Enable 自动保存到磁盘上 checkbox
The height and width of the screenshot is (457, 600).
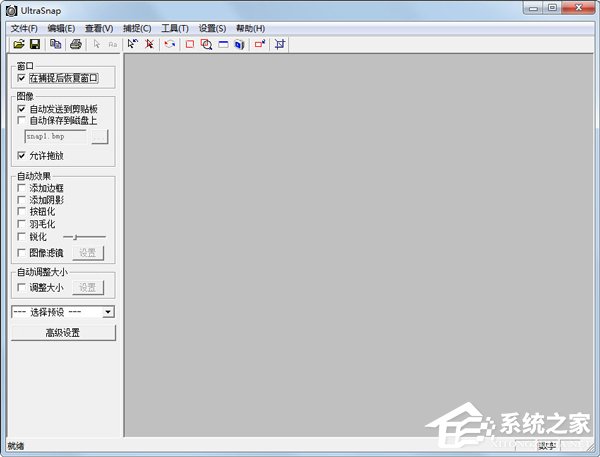click(x=21, y=121)
